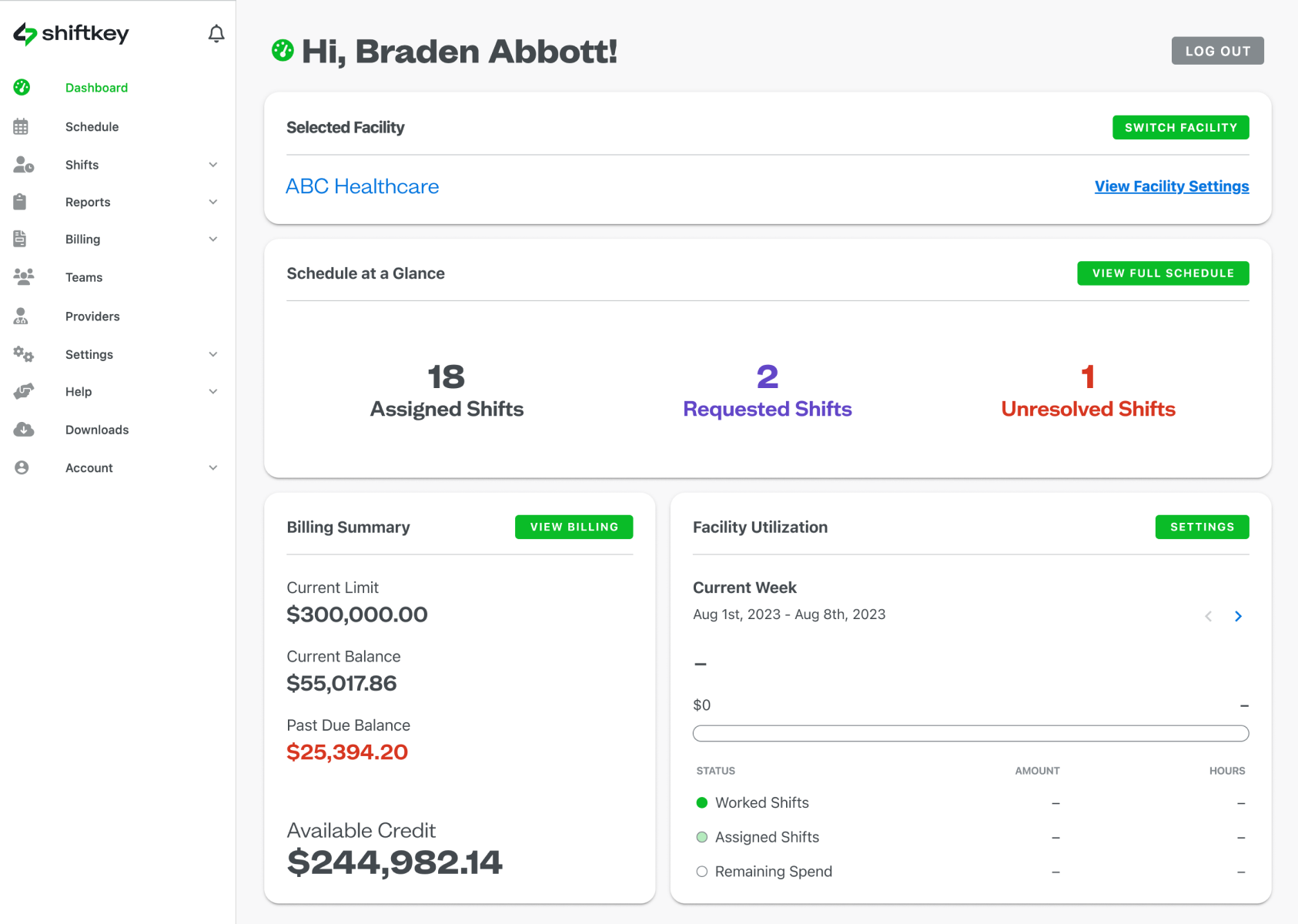Screen dimensions: 1298x924
Task: Expand the Settings sidebar section
Action: [212, 354]
